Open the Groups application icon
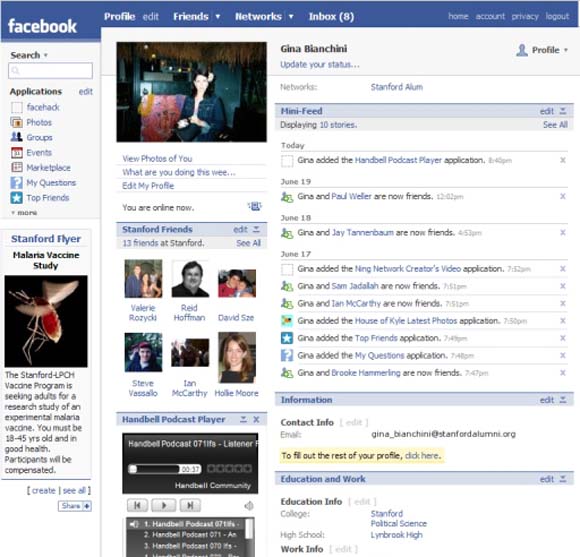The height and width of the screenshot is (557, 580). point(17,137)
